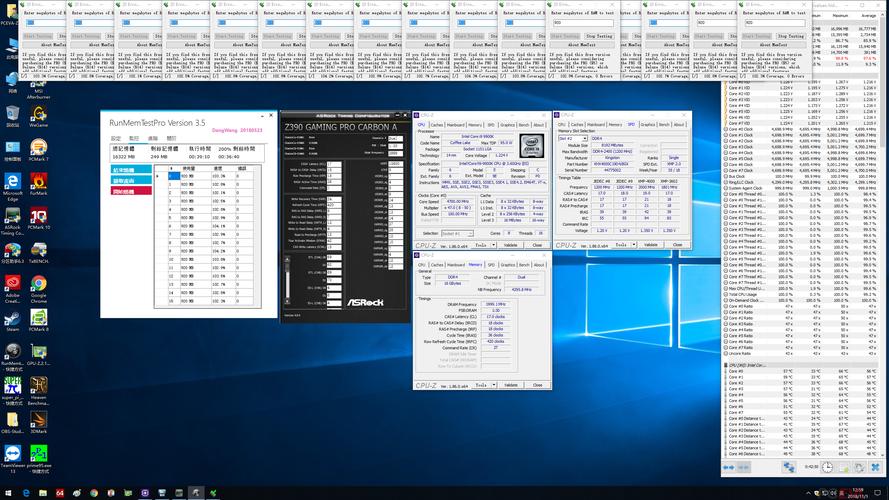Open About tab in CPU-Z SPD window
This screenshot has height=500, width=889.
679,124
